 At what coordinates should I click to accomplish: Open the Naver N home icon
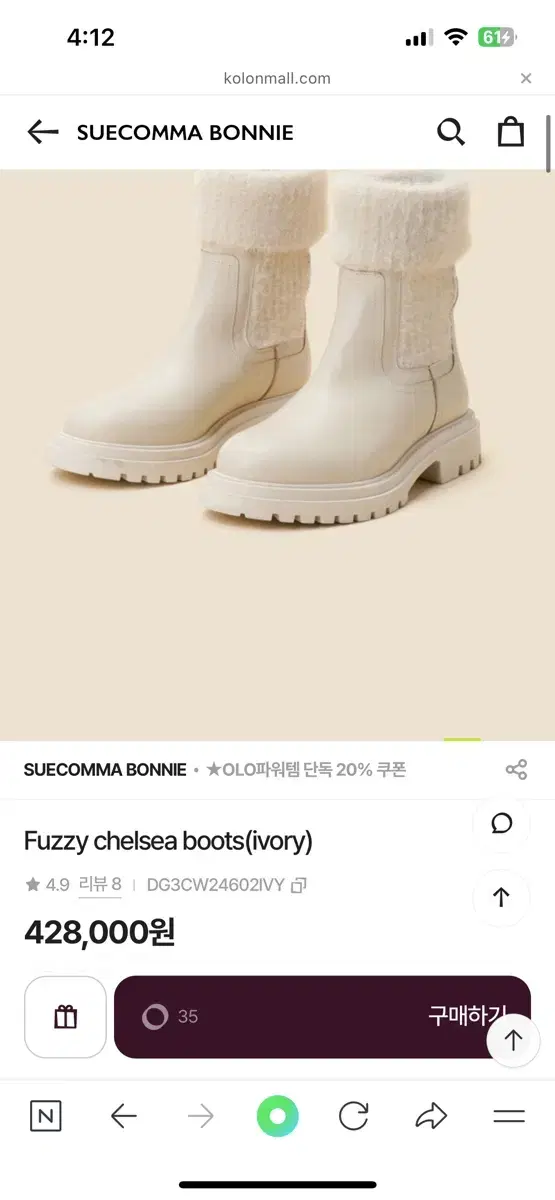click(45, 1116)
